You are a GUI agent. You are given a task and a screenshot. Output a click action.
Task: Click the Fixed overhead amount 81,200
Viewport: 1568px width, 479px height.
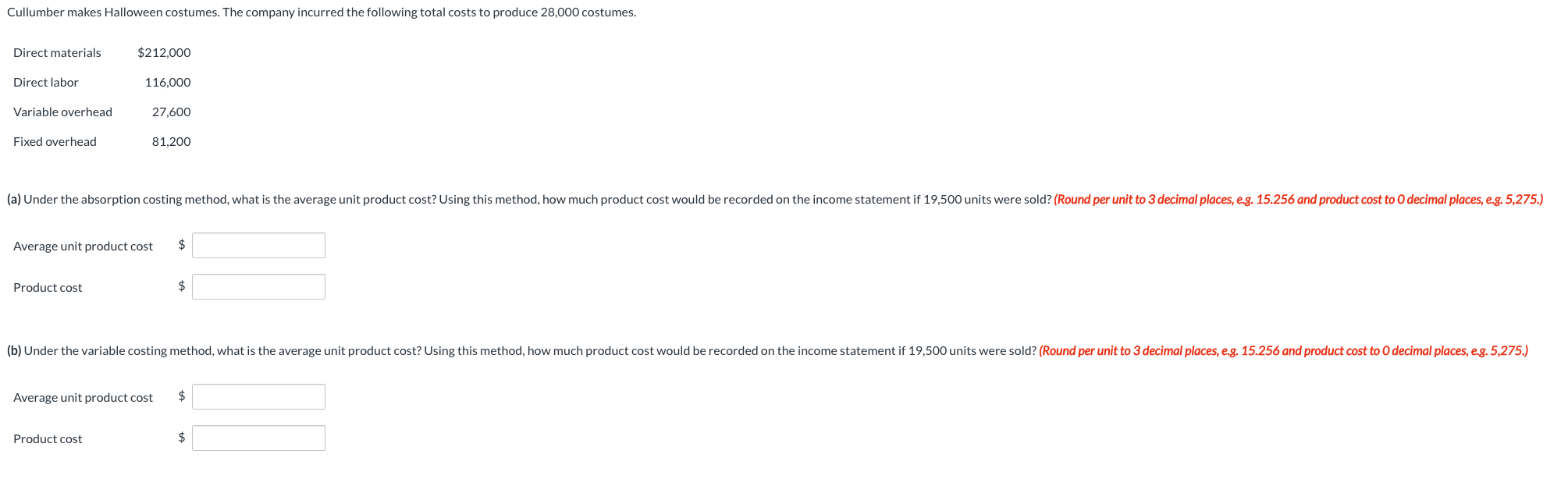pos(171,141)
